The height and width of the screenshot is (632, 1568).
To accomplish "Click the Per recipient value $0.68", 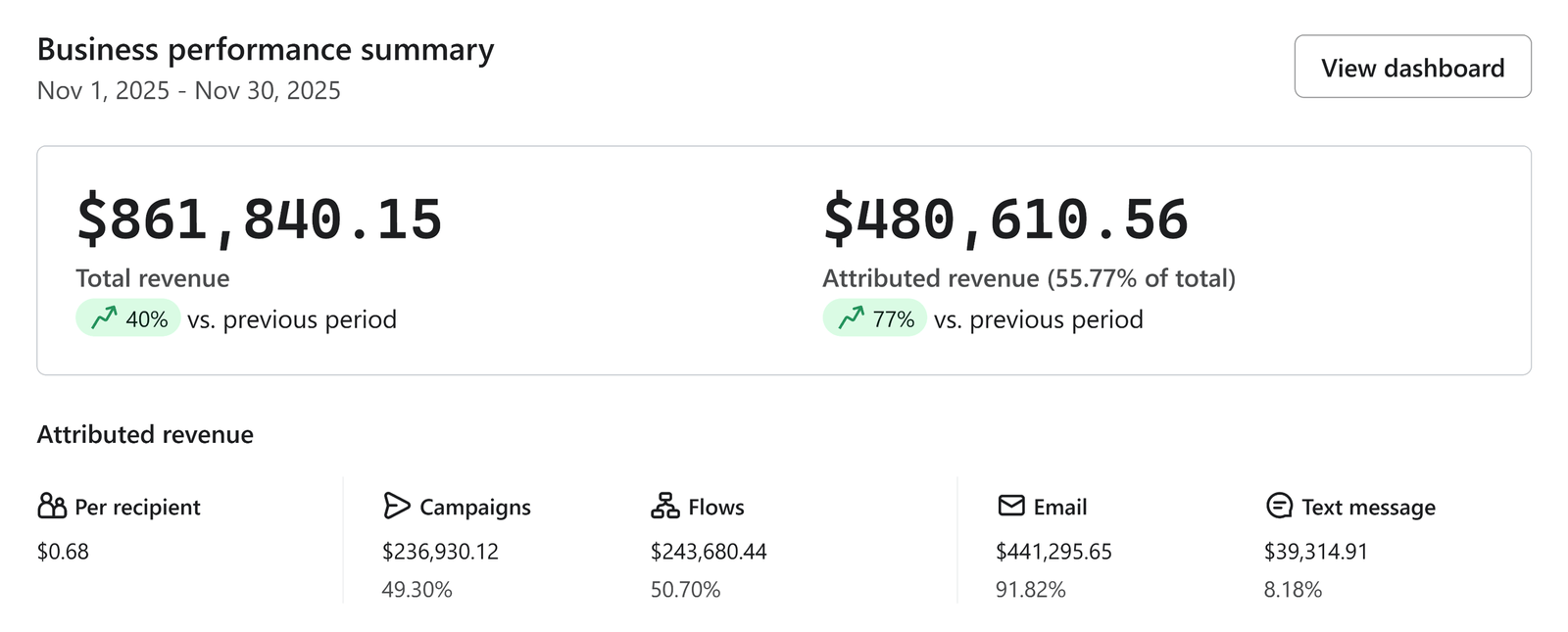I will (63, 552).
